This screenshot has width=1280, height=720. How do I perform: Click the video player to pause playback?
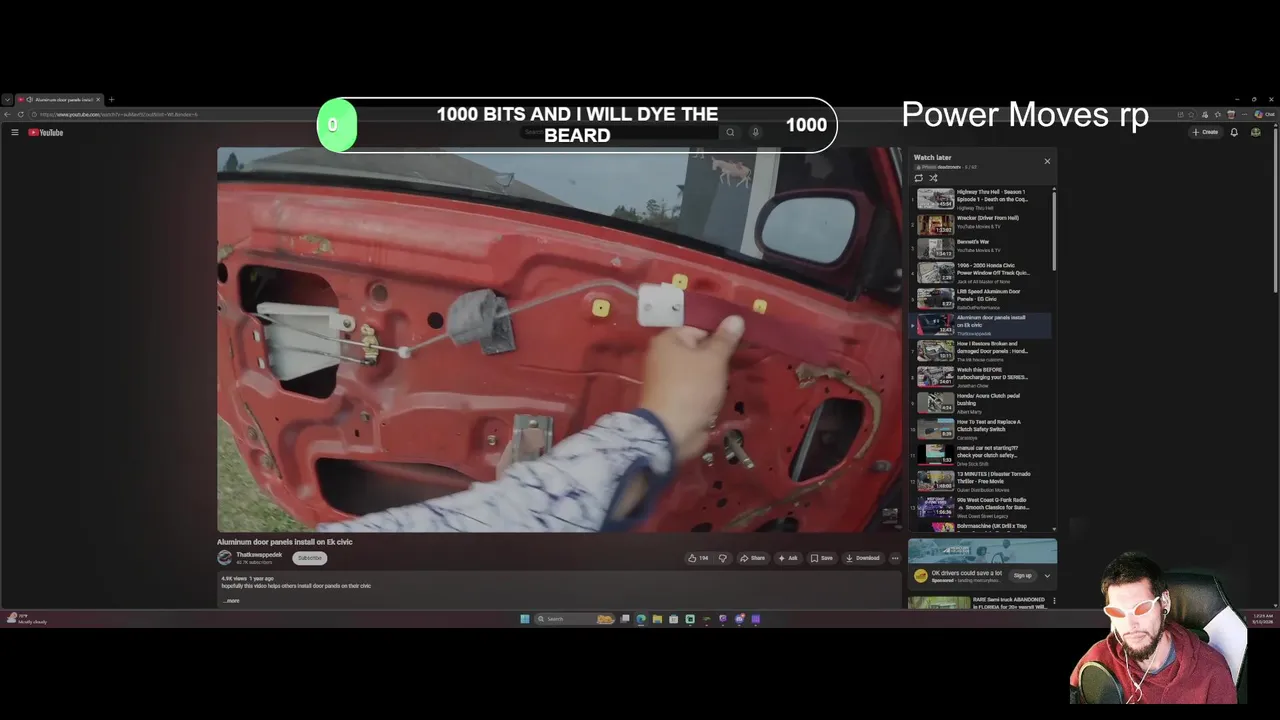pos(559,340)
